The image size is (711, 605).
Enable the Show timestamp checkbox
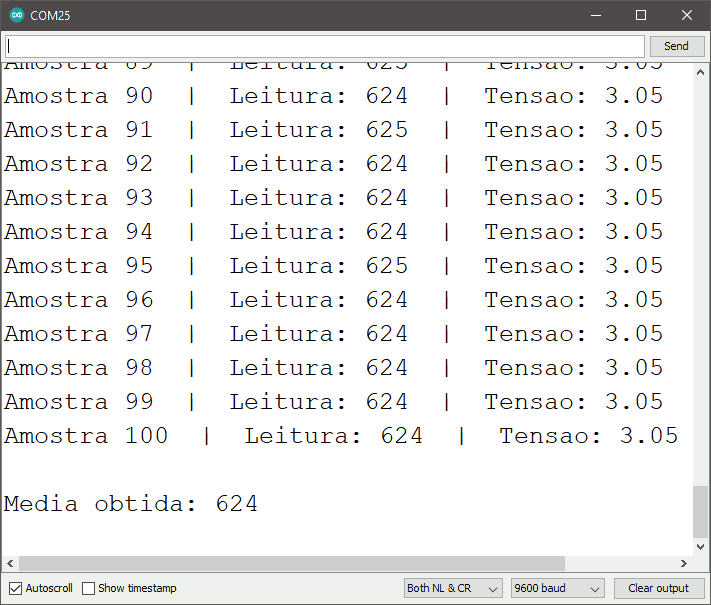[88, 588]
